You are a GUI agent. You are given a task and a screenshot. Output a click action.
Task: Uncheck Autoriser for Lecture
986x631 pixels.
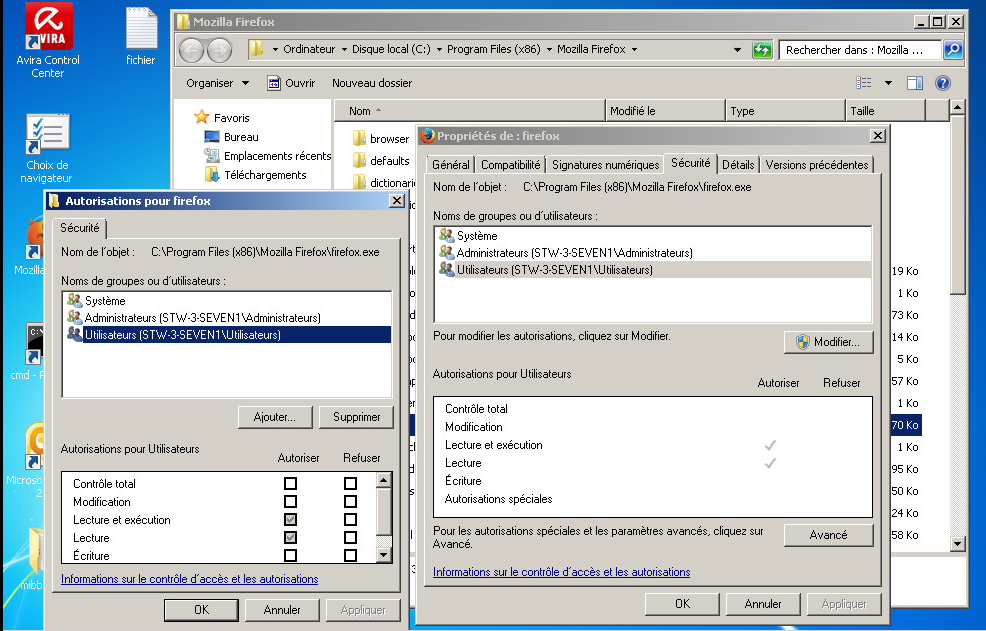click(291, 536)
